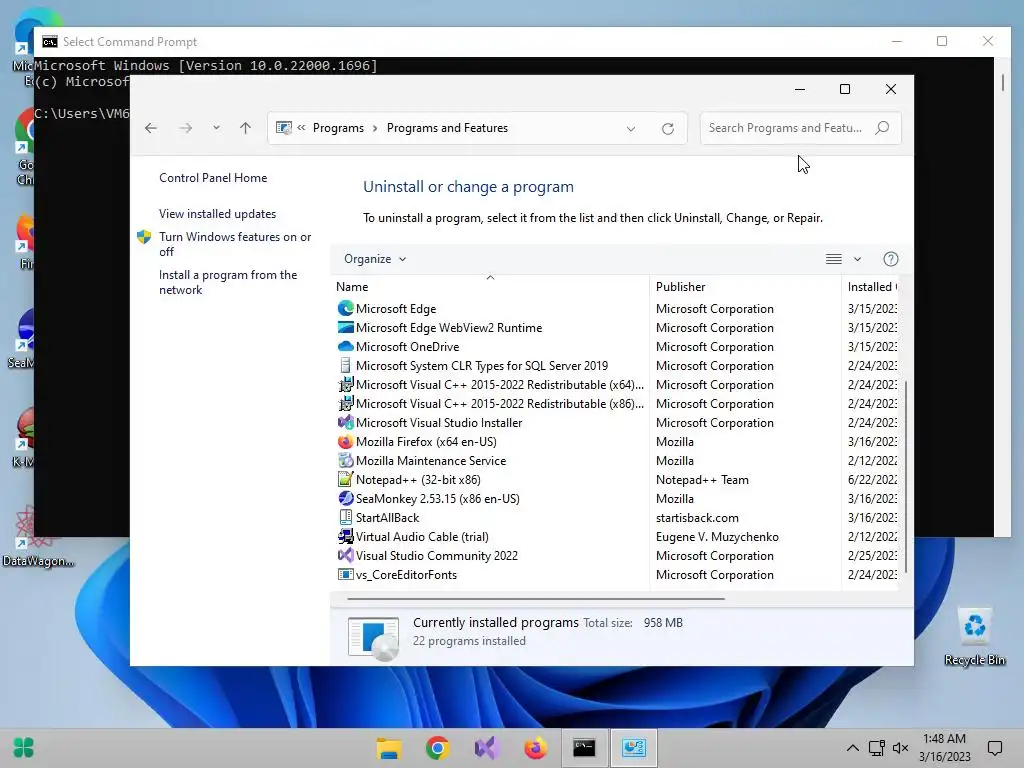Click the Visual C++ Redistributable (x86) icon
This screenshot has height=768, width=1024.
[x=345, y=403]
